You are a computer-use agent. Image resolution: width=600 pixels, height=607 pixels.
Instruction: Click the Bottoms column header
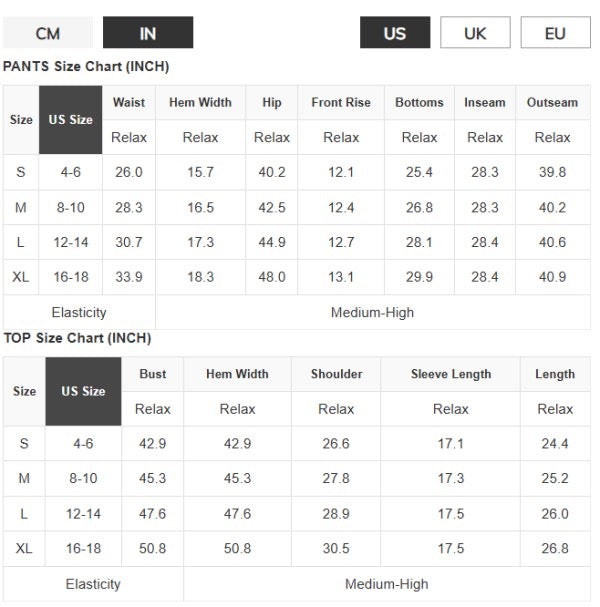tap(419, 103)
